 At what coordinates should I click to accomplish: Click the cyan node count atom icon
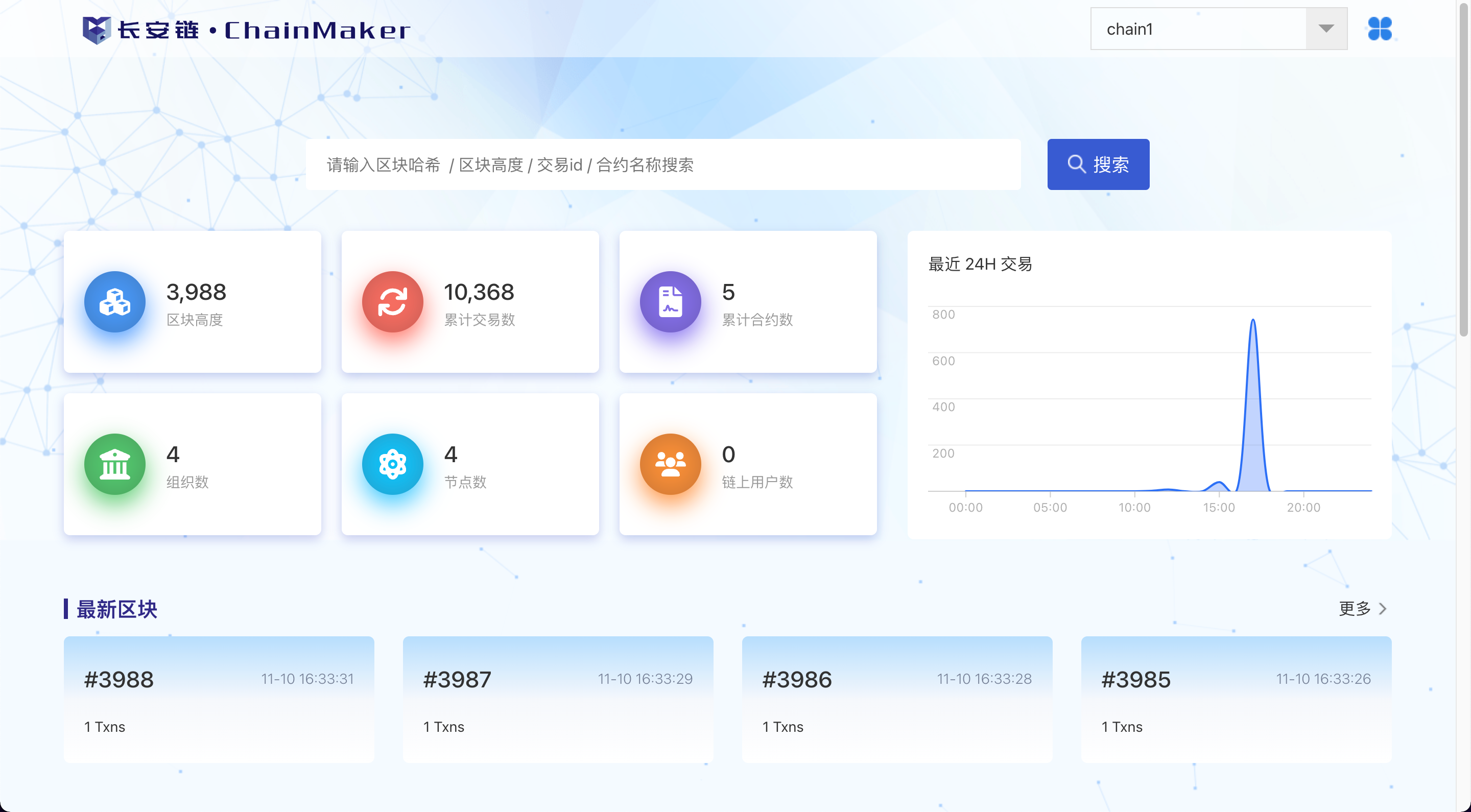pyautogui.click(x=392, y=464)
